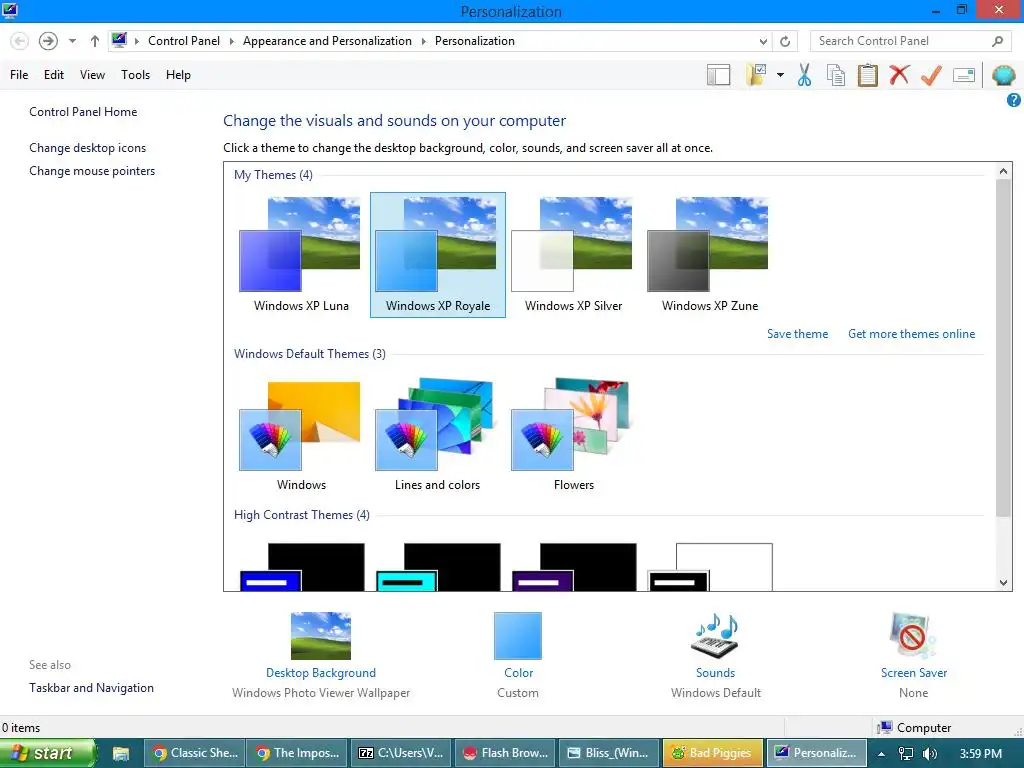
Task: Select the Flowers theme
Action: coord(573,435)
